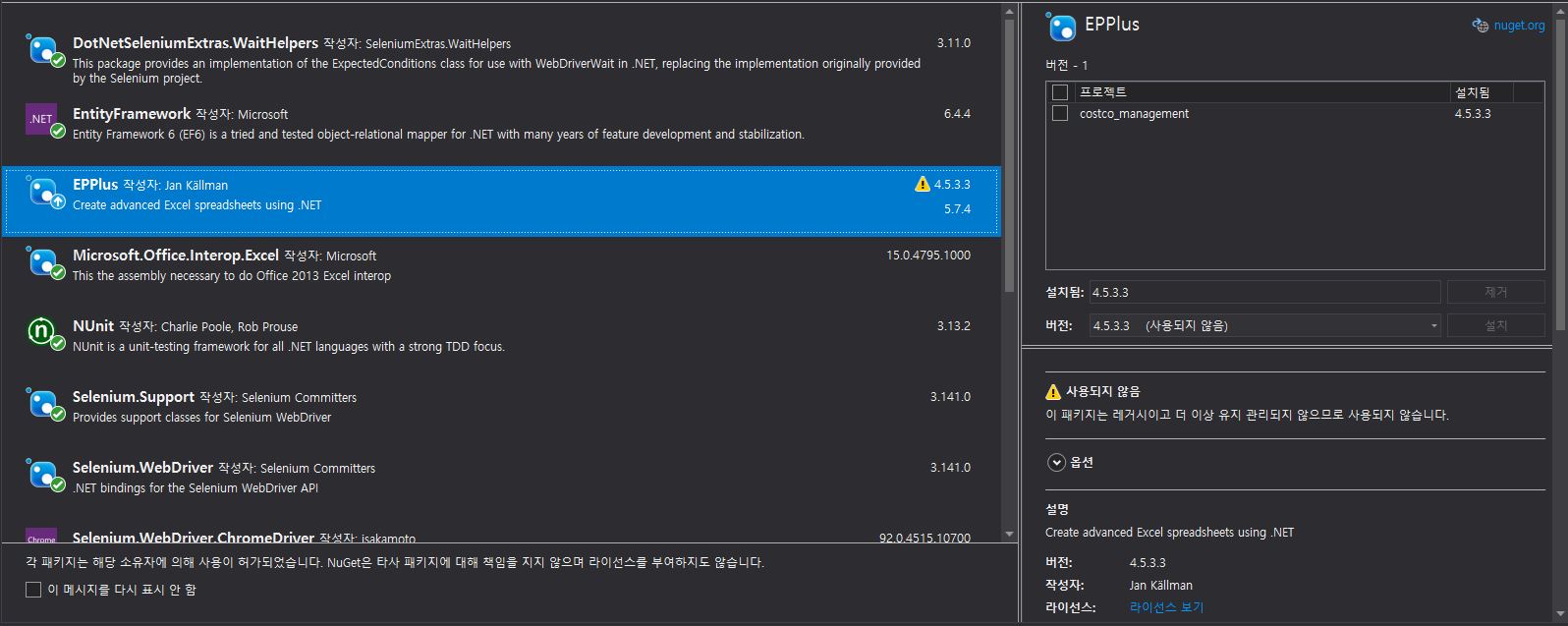Screen dimensions: 1568x626
Task: Click the green NUnit package icon
Action: (x=44, y=332)
